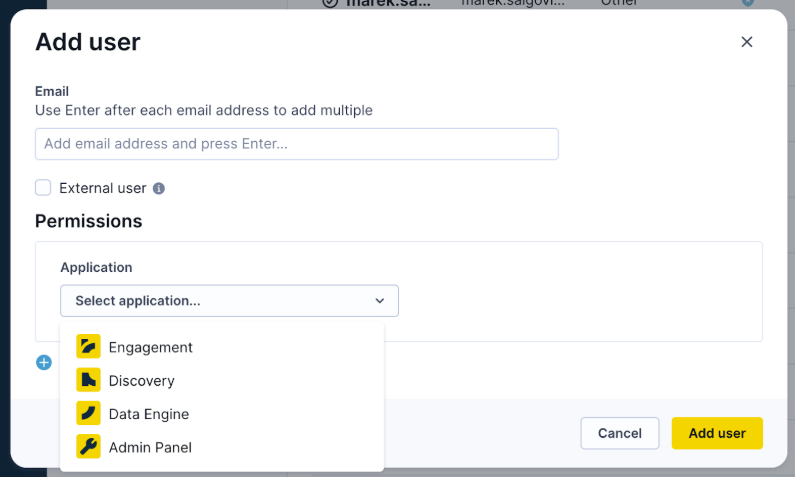Screen dimensions: 795x477
Task: Click the blue icon behind dialog's top-right corner
Action: [x=748, y=3]
